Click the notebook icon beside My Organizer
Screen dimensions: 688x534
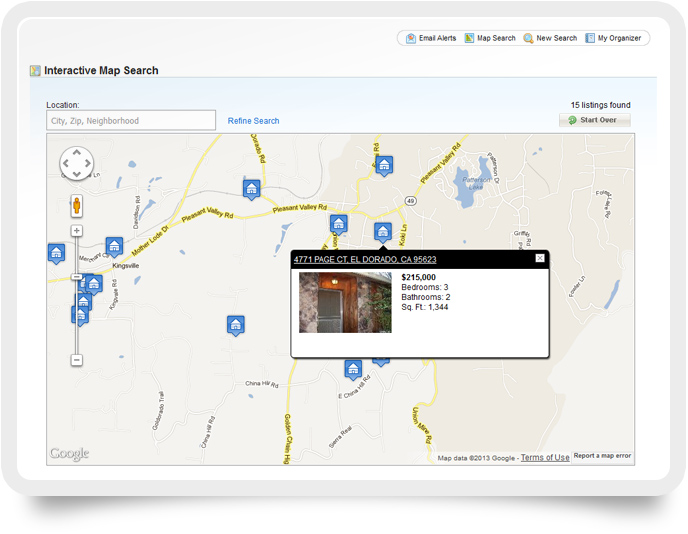pyautogui.click(x=590, y=38)
